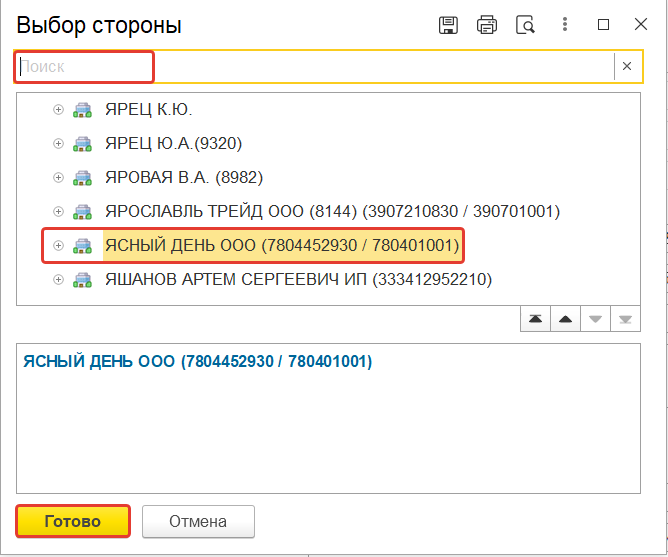Viewport: 668px width, 557px height.
Task: Expand the ЯРОСЛАВЛЬ ТРЕЙД ООО node
Action: [x=58, y=212]
